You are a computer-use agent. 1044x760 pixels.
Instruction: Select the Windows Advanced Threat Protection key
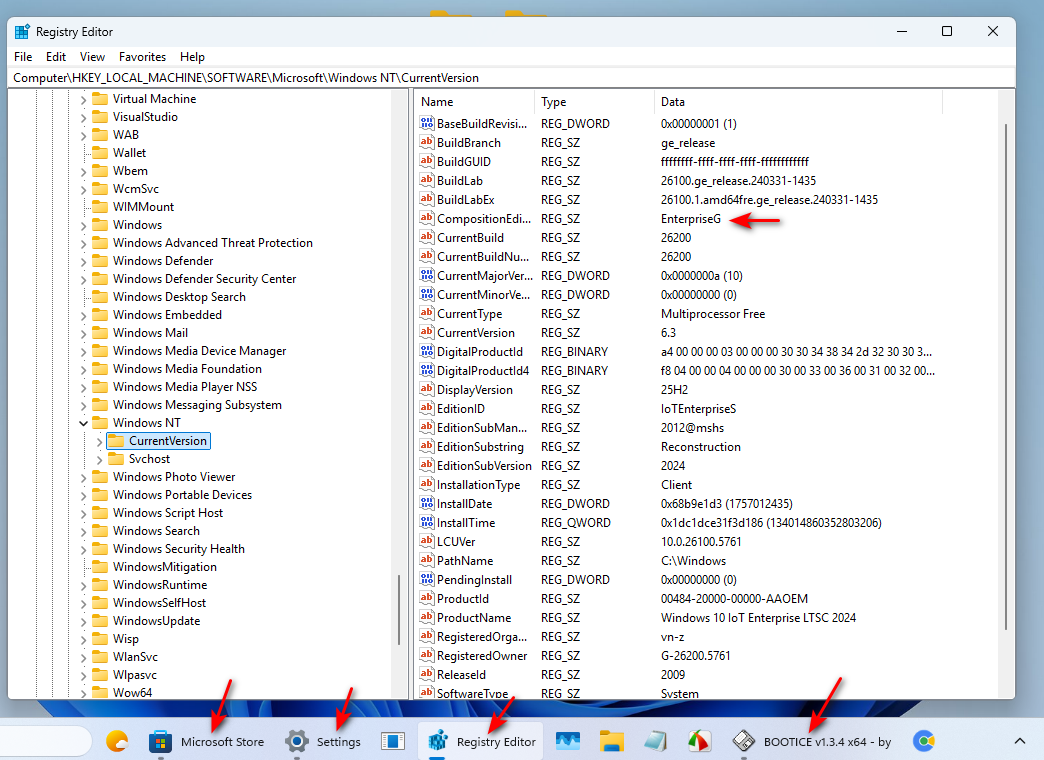[x=212, y=242]
